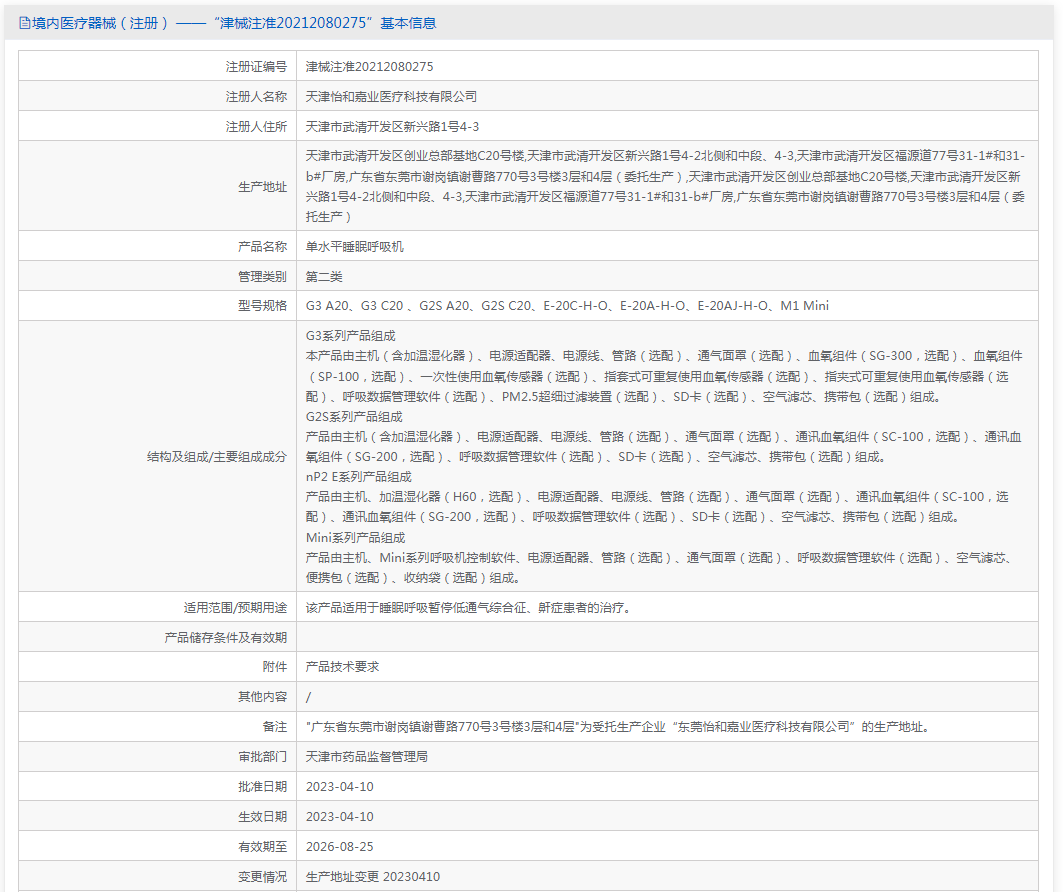The width and height of the screenshot is (1063, 892).
Task: Select approval department 天津市药品监督管理局
Action: (367, 756)
